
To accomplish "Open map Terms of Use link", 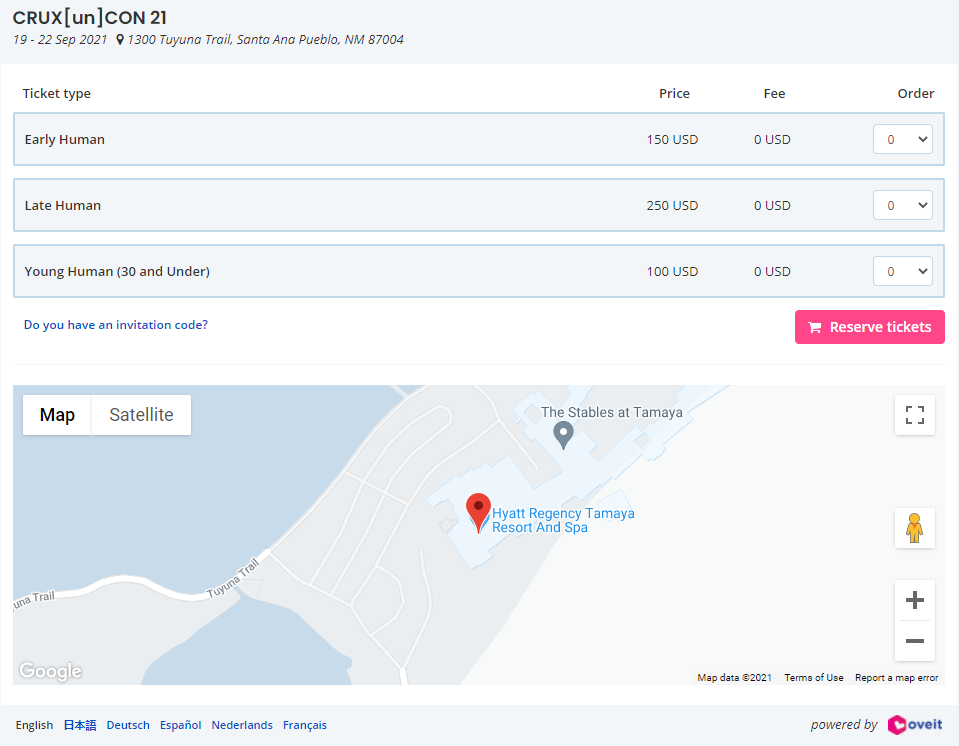I will [813, 678].
